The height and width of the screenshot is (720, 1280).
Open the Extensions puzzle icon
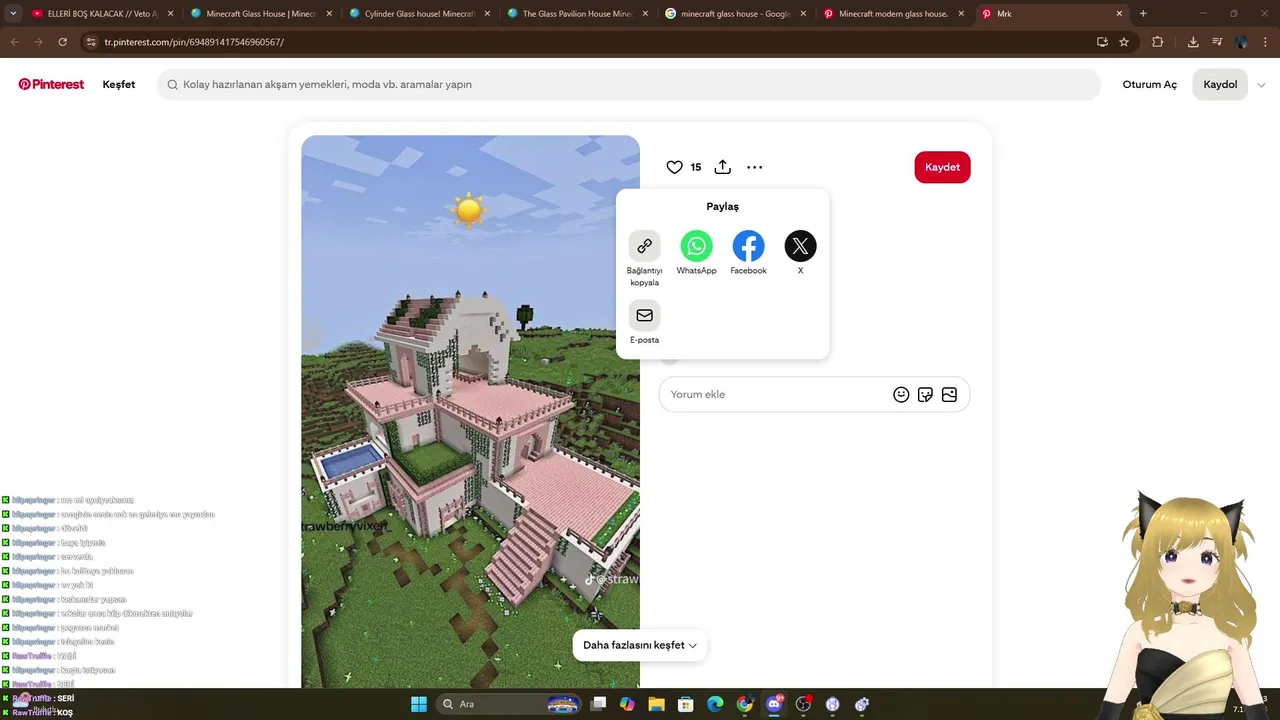click(x=1158, y=42)
